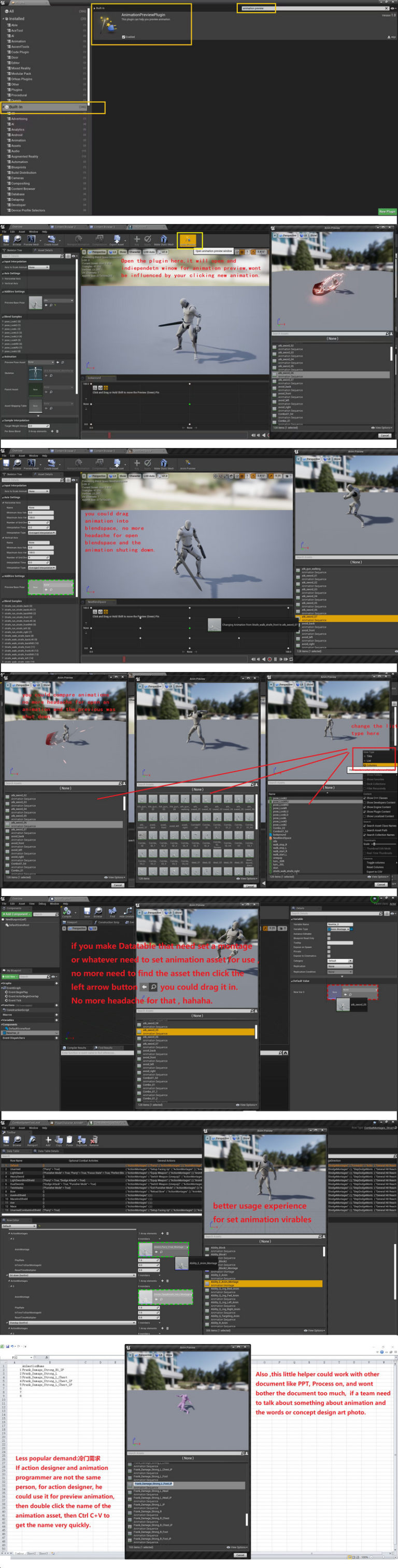Click Reimport in the data table toolbar

click(x=32, y=1141)
